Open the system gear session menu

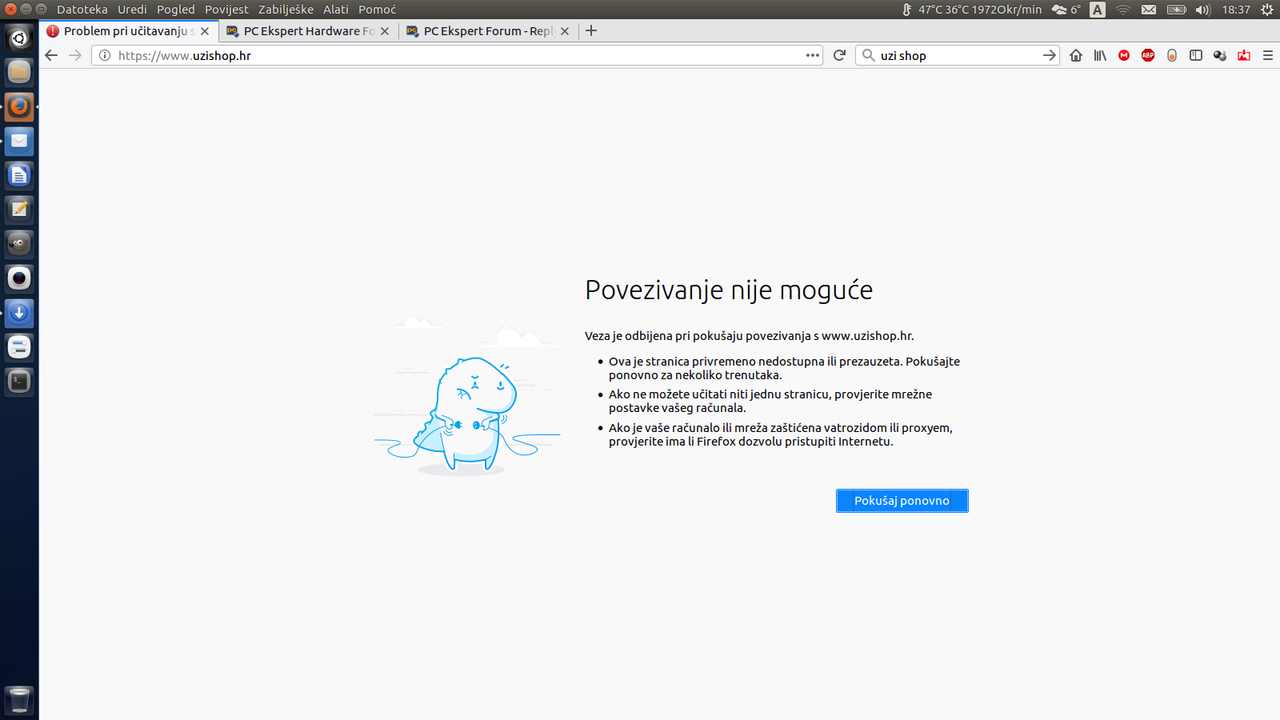click(1266, 9)
